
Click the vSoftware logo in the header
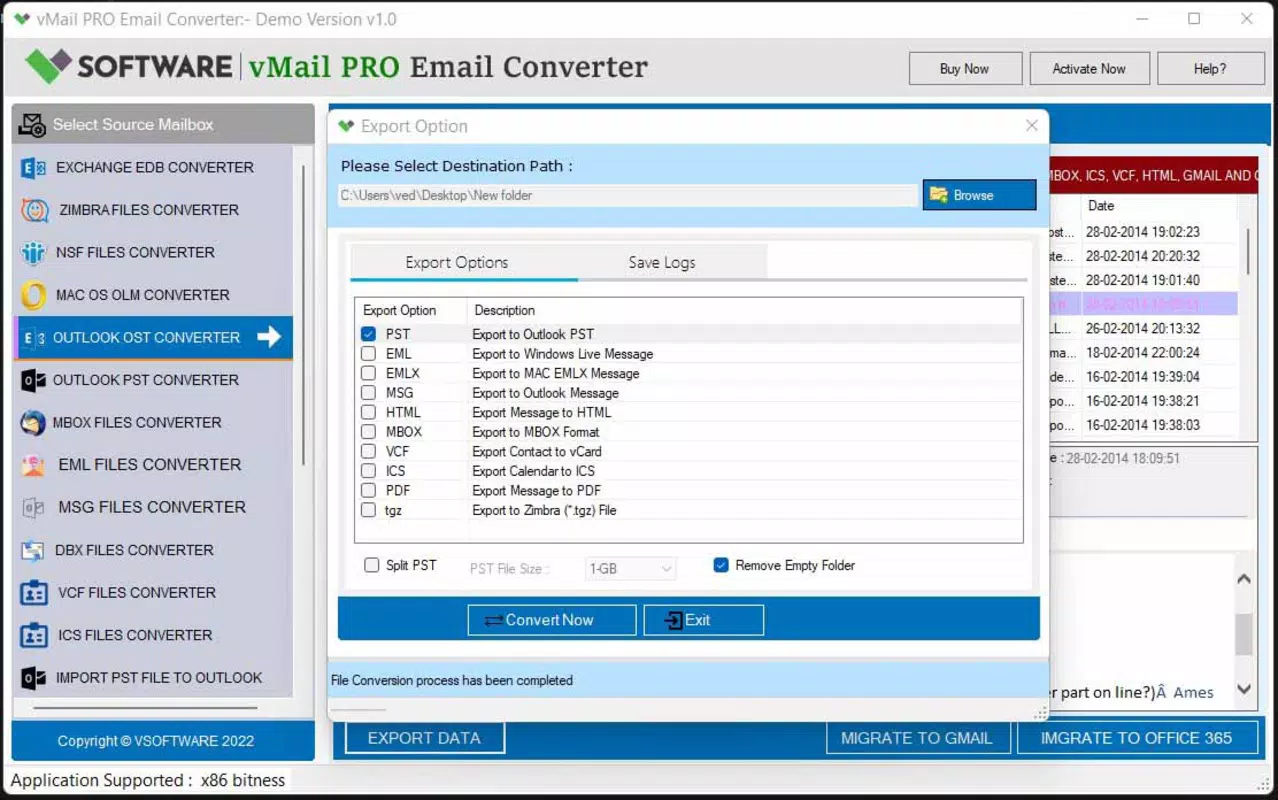click(49, 66)
